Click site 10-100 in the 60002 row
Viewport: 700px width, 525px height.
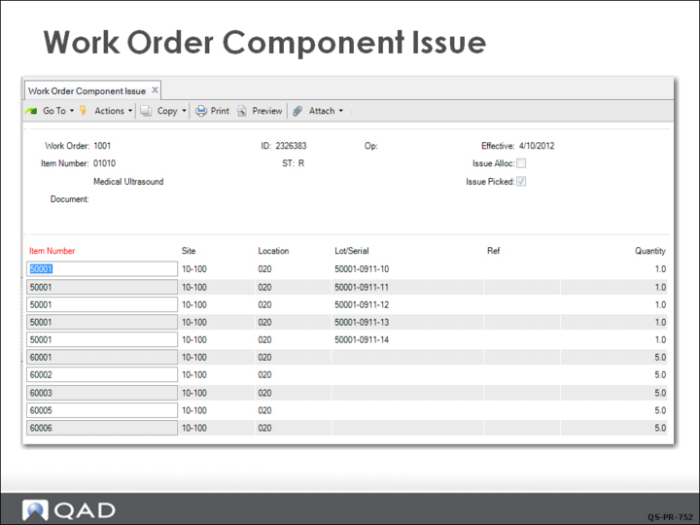(x=194, y=375)
